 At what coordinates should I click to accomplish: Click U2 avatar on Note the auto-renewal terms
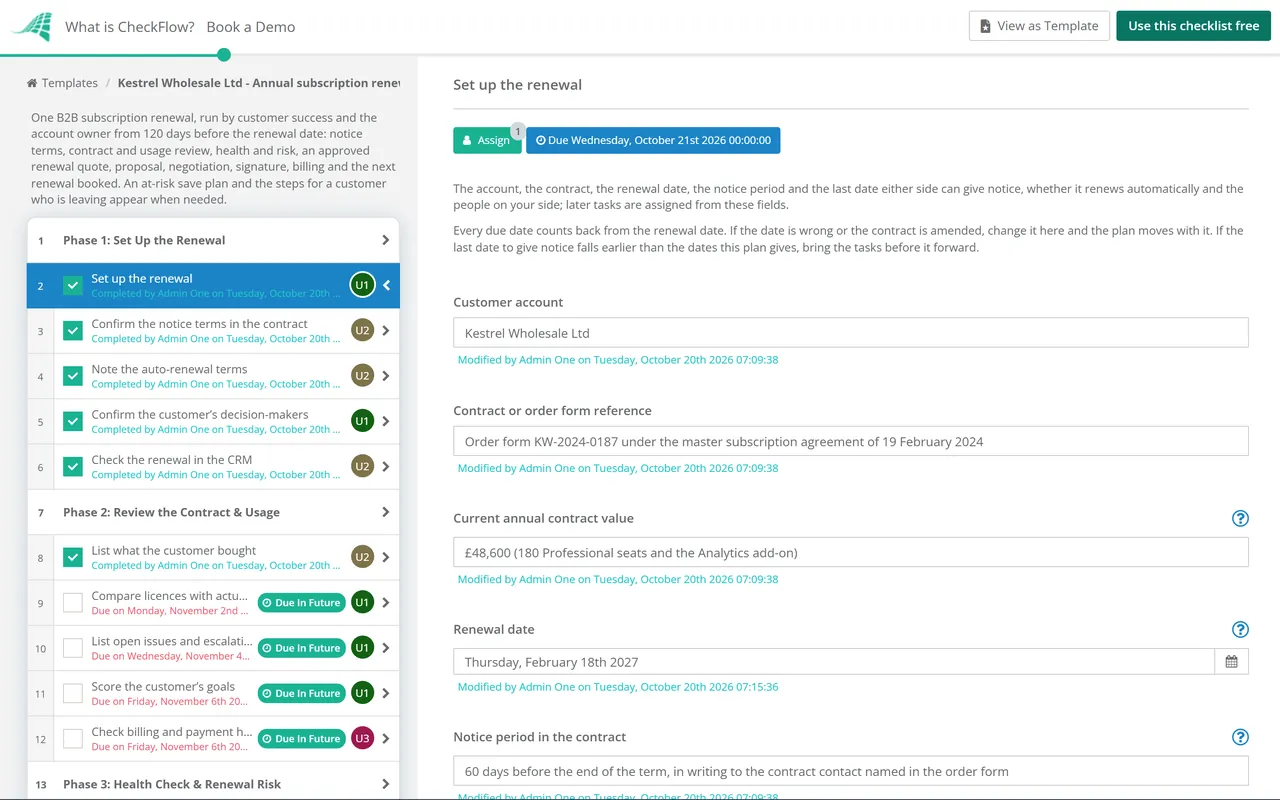pyautogui.click(x=362, y=376)
